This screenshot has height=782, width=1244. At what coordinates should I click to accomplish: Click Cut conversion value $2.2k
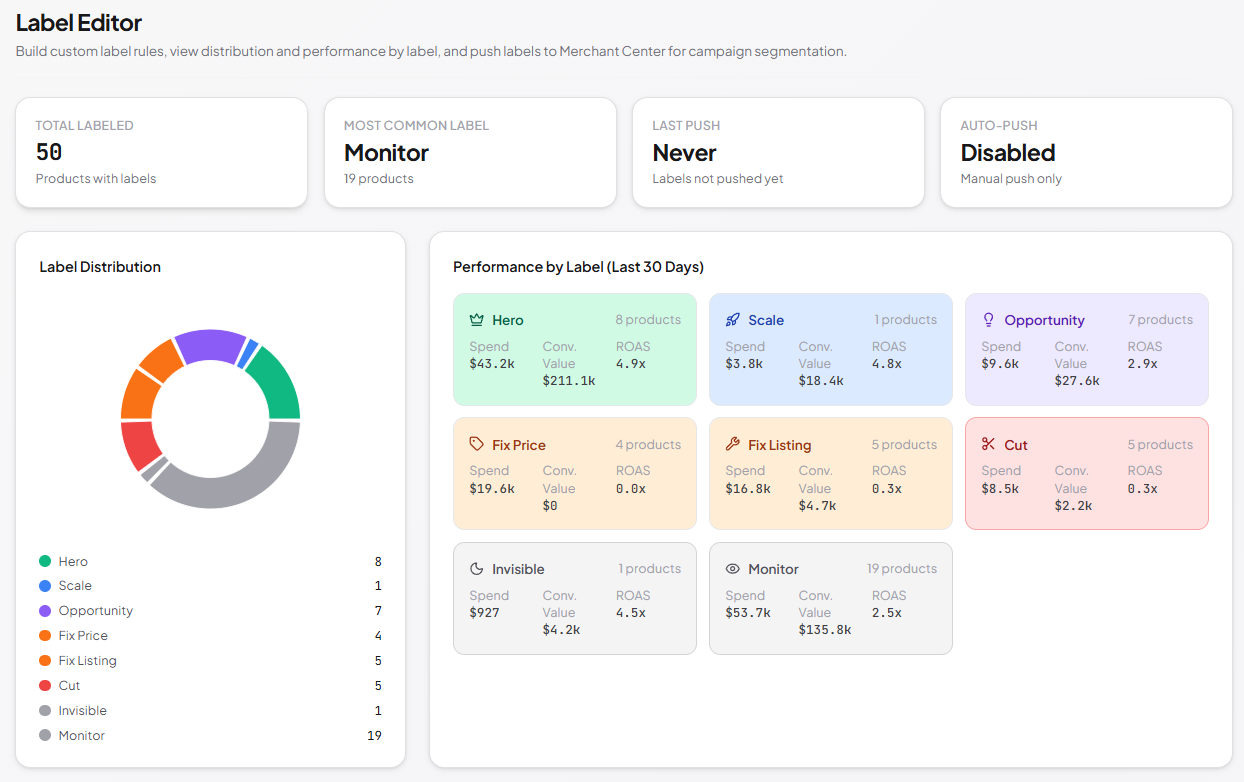tap(1073, 506)
